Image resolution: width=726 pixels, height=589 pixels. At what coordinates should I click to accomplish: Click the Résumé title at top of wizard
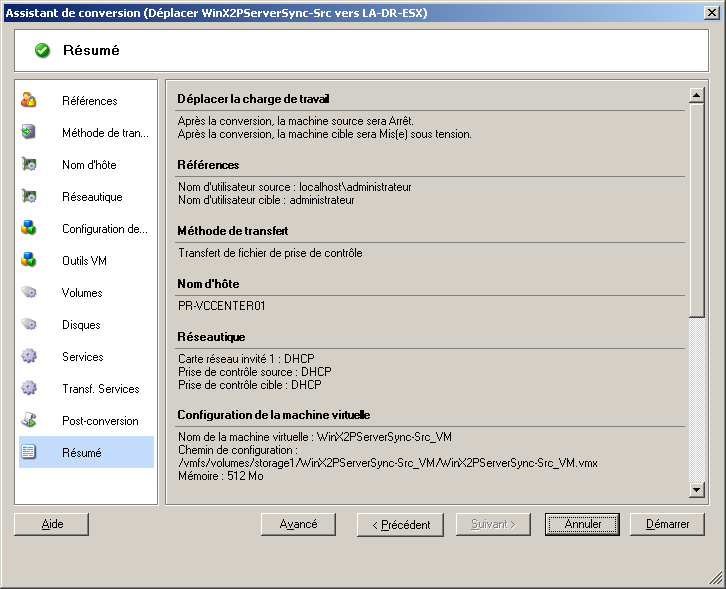tap(91, 50)
